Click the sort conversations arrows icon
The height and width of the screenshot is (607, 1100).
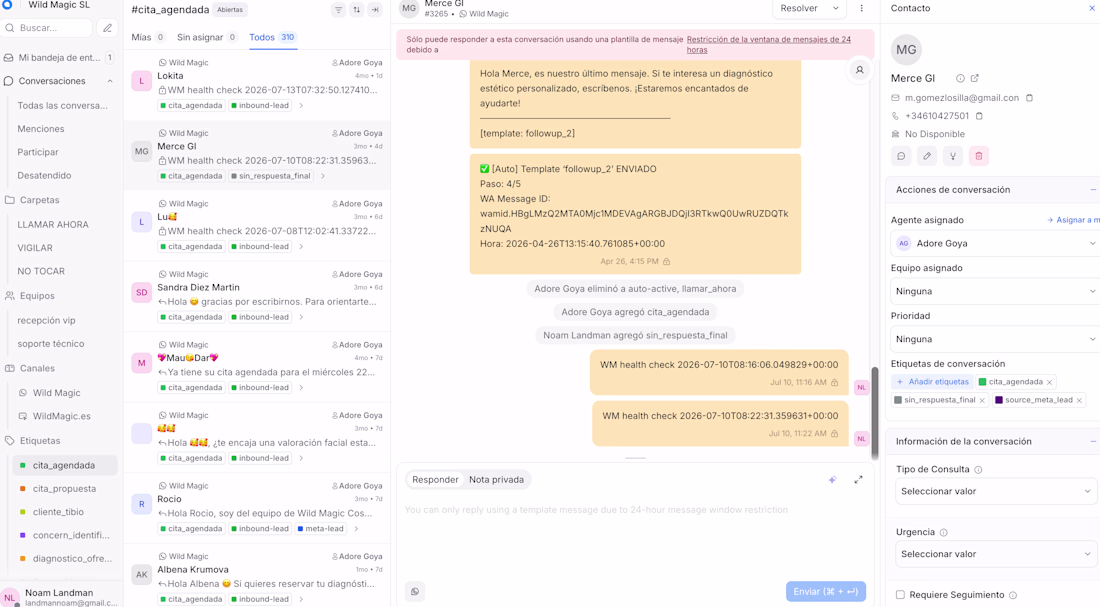pyautogui.click(x=356, y=10)
